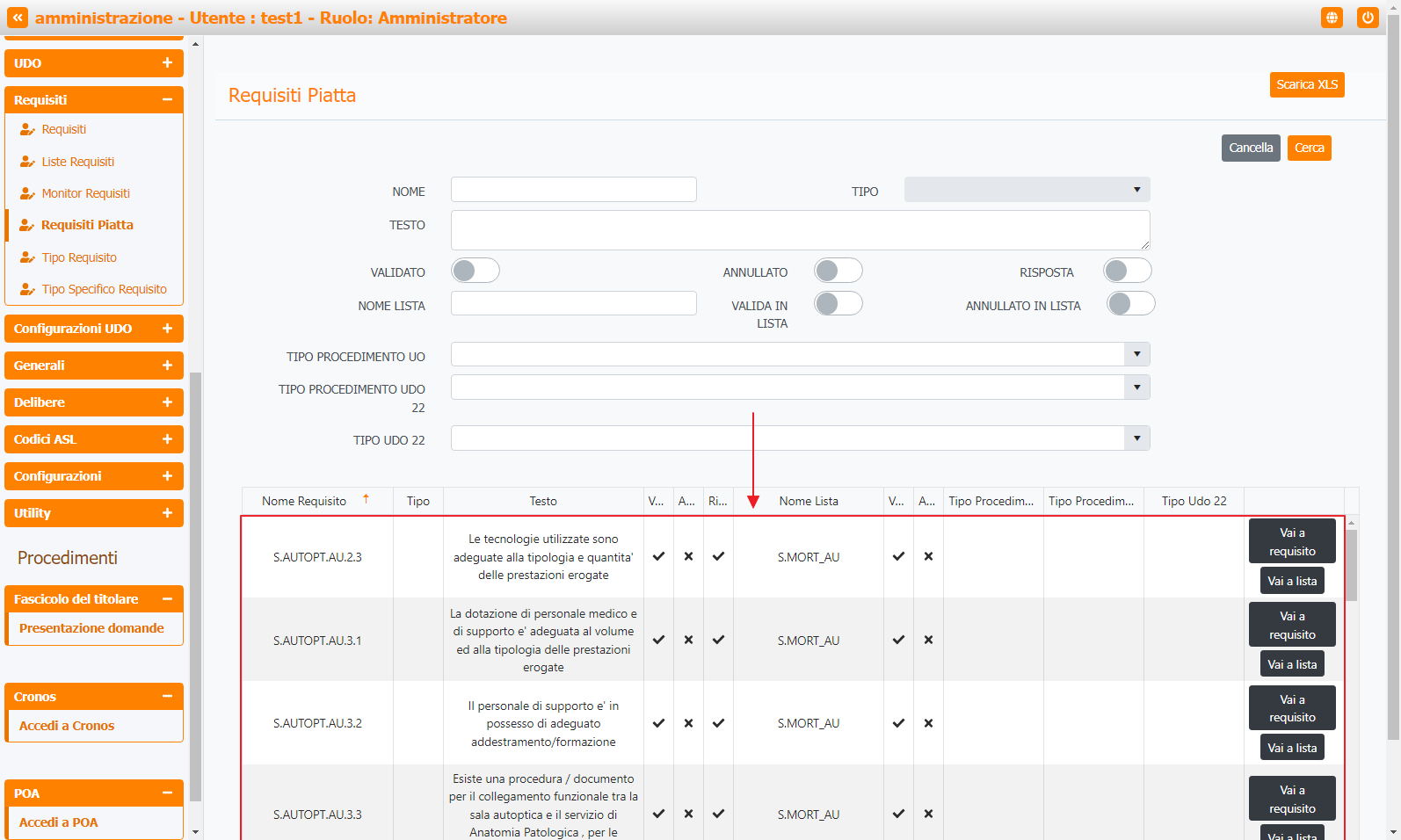Collapse Requisiti section via minus icon
This screenshot has width=1401, height=840.
pyautogui.click(x=167, y=100)
